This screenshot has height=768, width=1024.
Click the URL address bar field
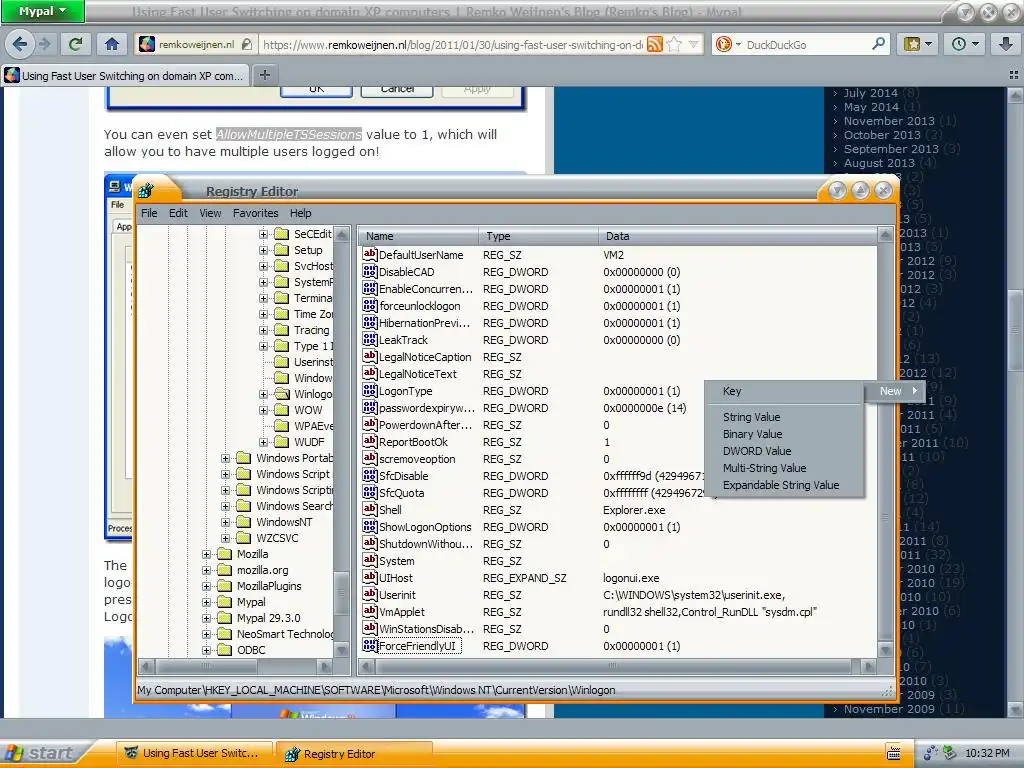(x=452, y=44)
